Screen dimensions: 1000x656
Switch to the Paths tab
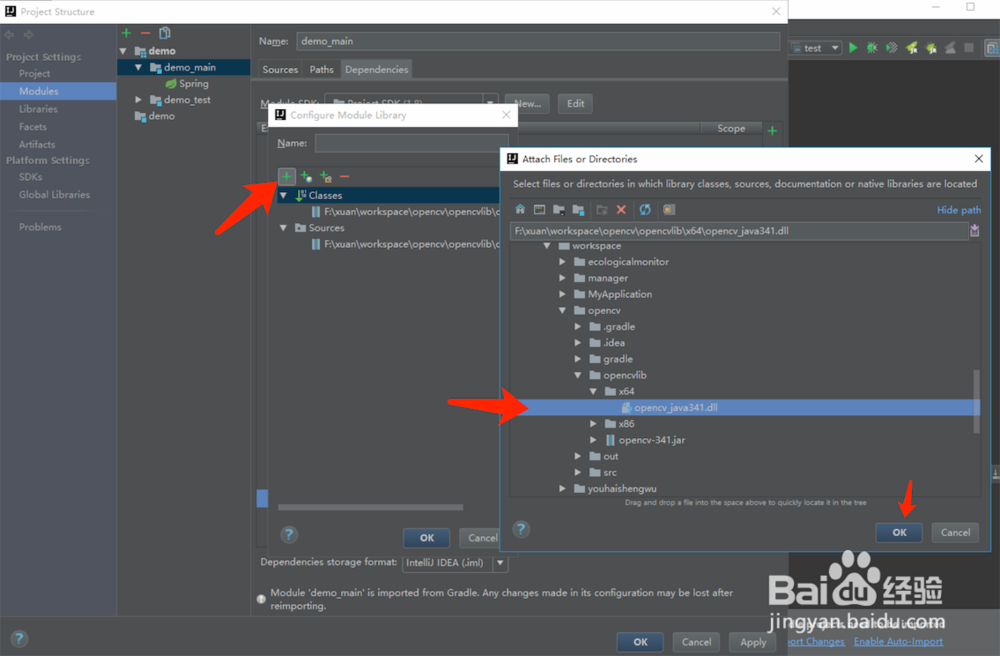pyautogui.click(x=321, y=69)
